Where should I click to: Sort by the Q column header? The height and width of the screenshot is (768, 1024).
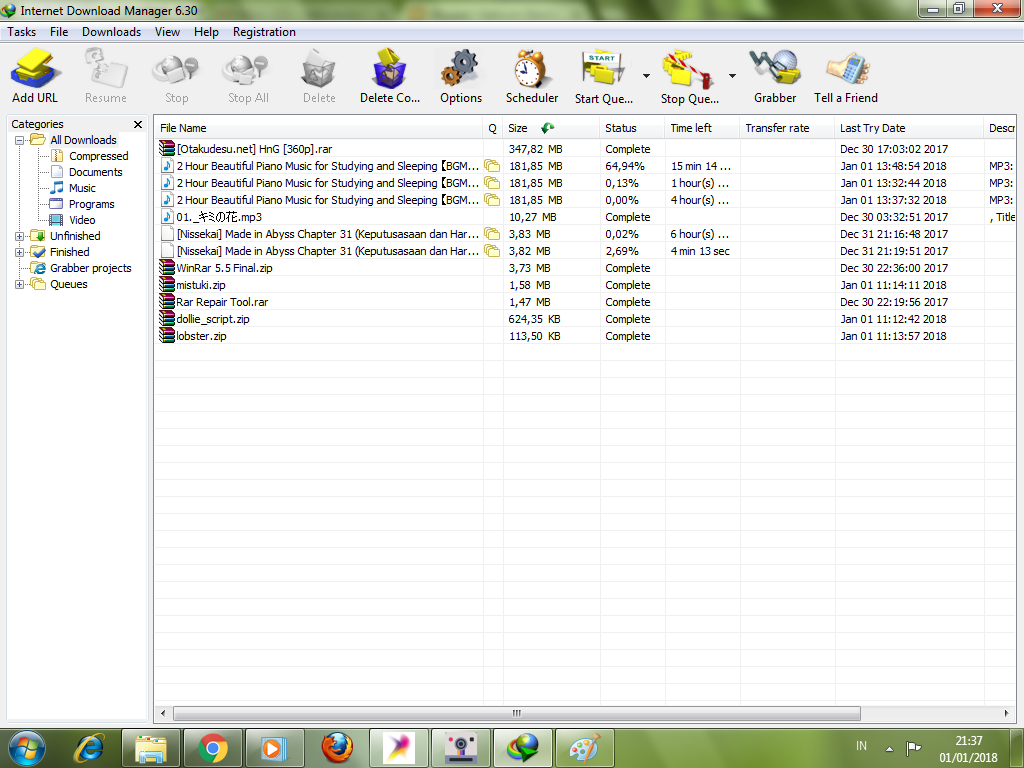(493, 128)
